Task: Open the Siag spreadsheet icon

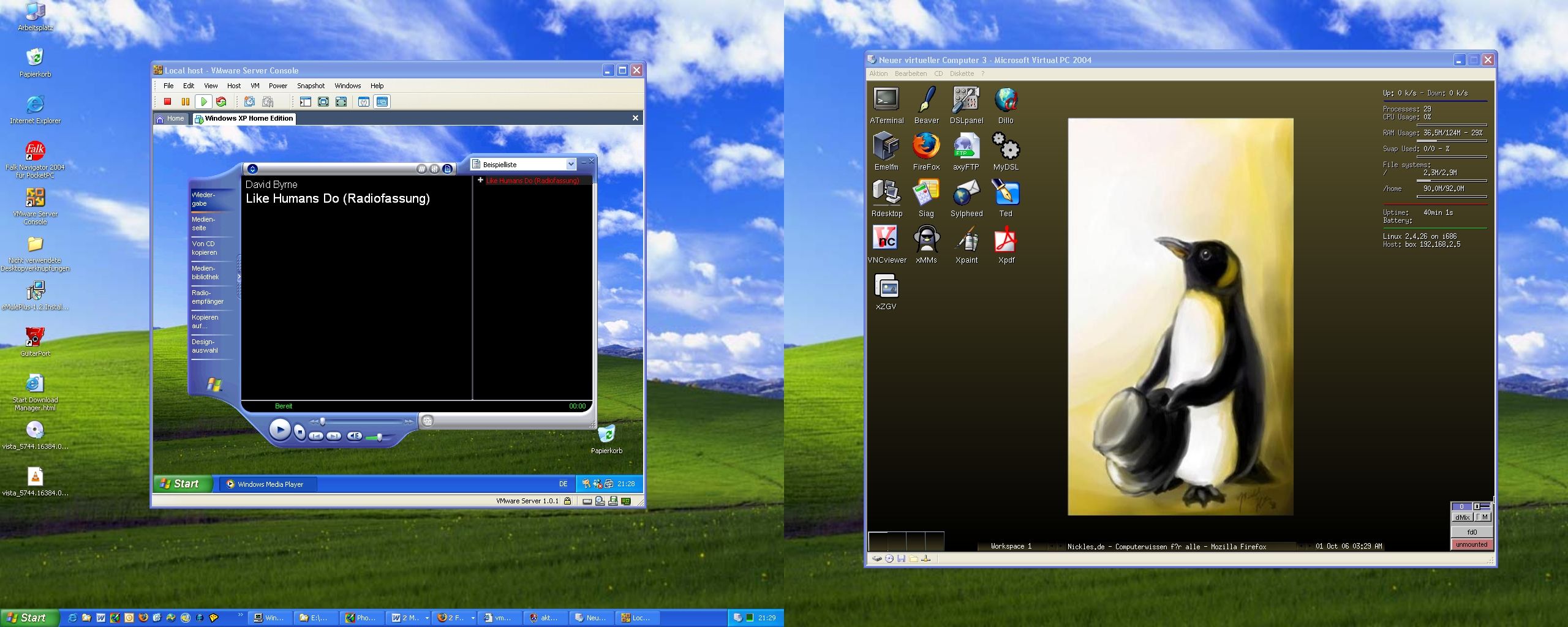Action: click(x=926, y=199)
